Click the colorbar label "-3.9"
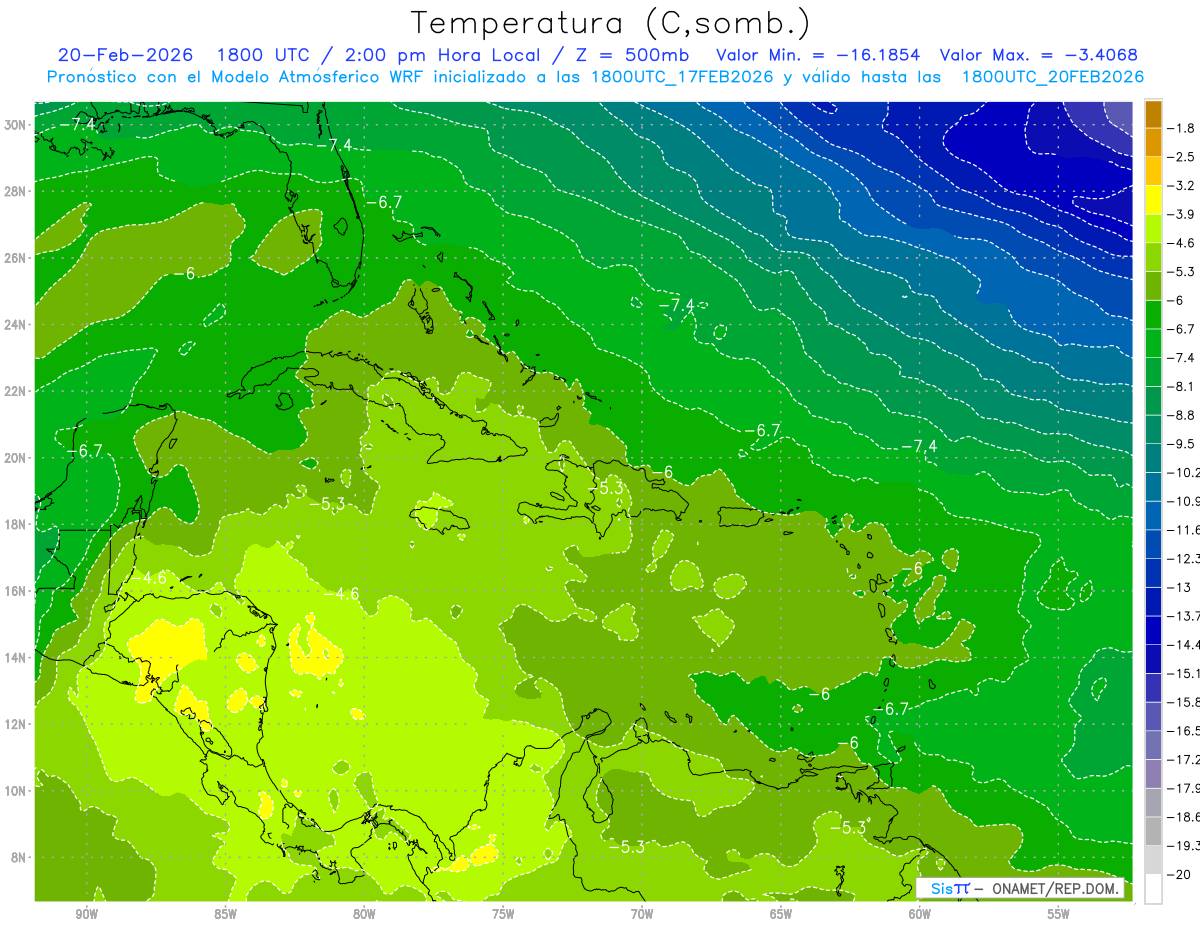This screenshot has height=927, width=1200. coord(1182,214)
